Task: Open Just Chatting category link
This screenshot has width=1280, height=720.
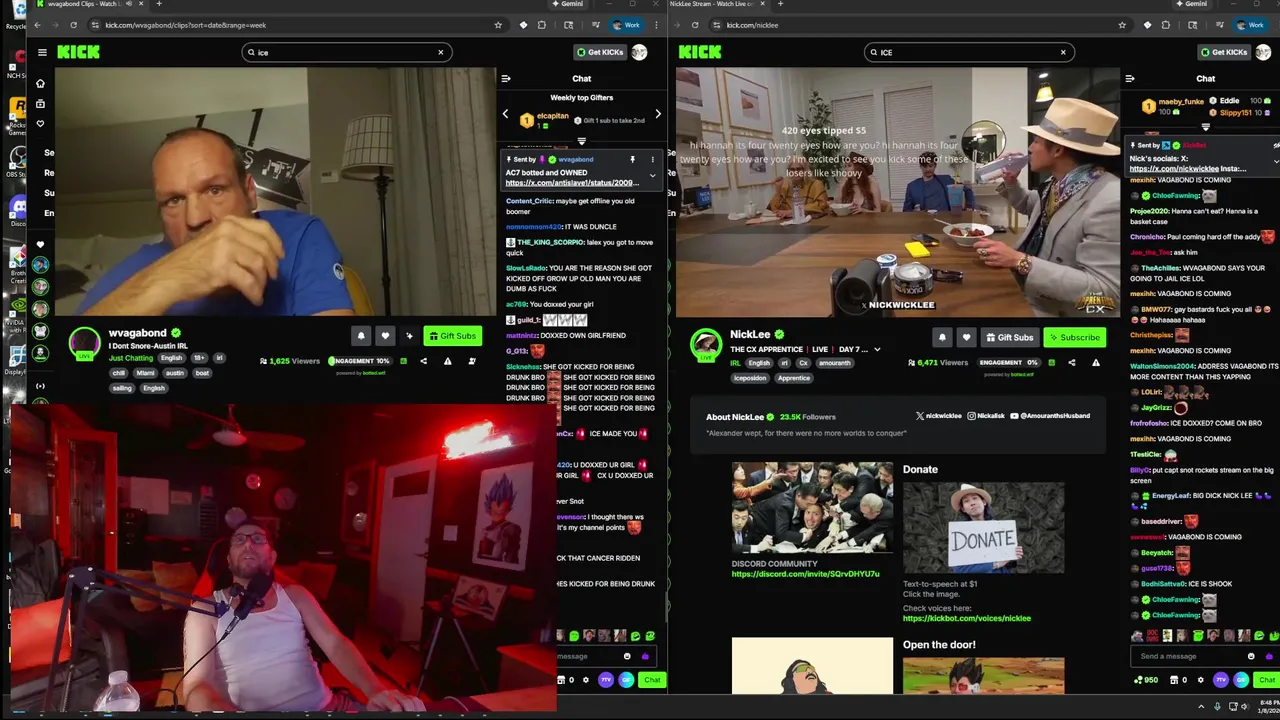Action: tap(130, 357)
